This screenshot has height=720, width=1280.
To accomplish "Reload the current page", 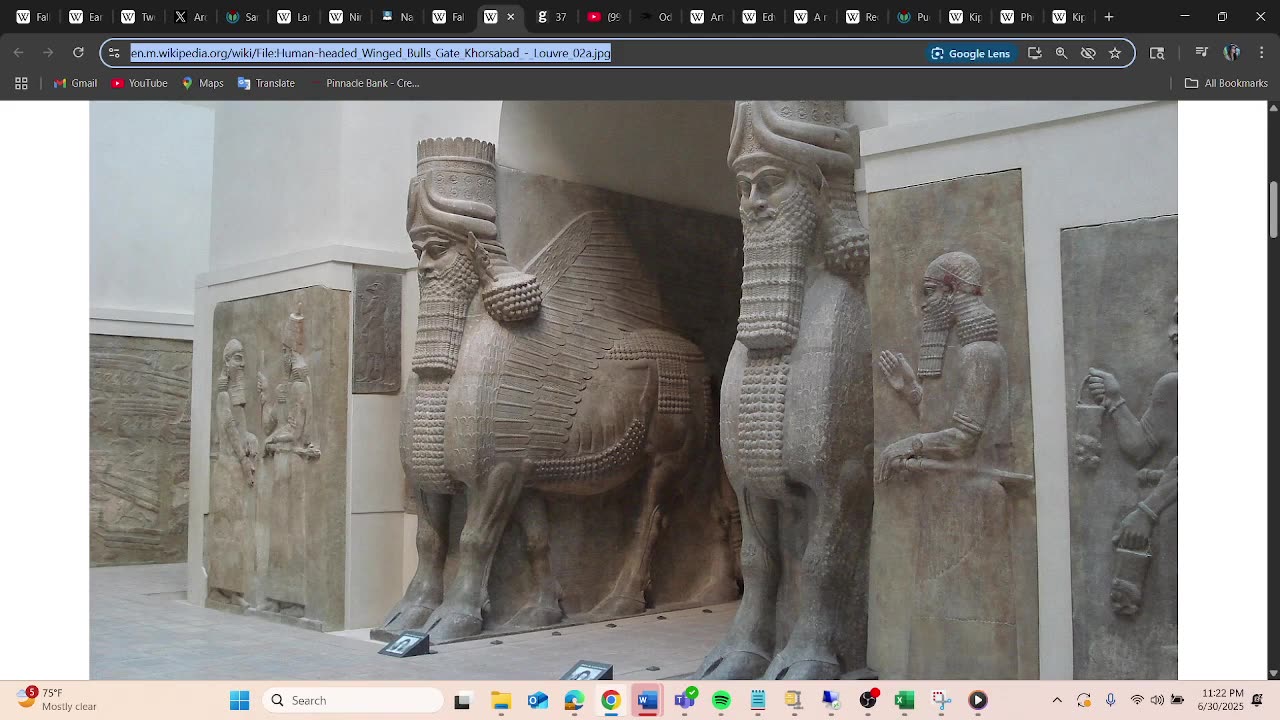I will [78, 53].
